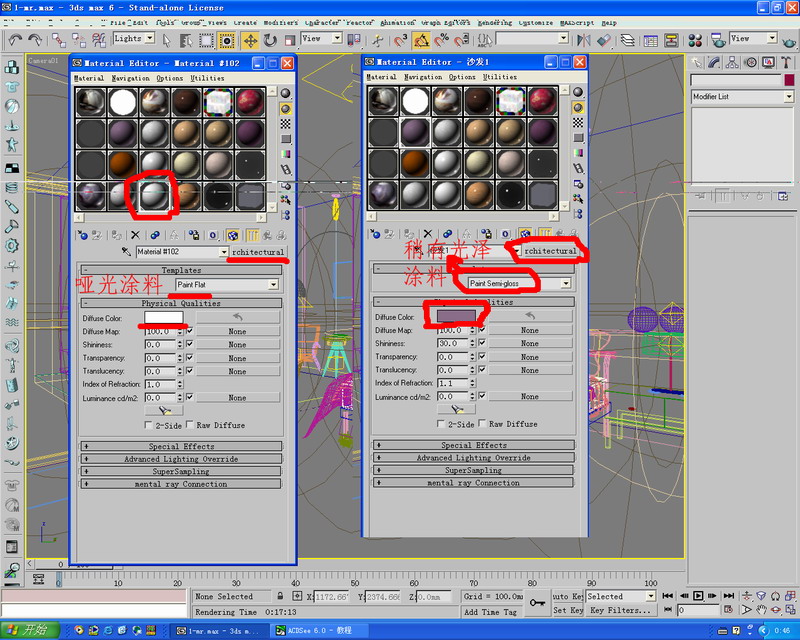Enable Raw Diffuse checkbox in right editor
800x640 pixels.
(x=482, y=424)
